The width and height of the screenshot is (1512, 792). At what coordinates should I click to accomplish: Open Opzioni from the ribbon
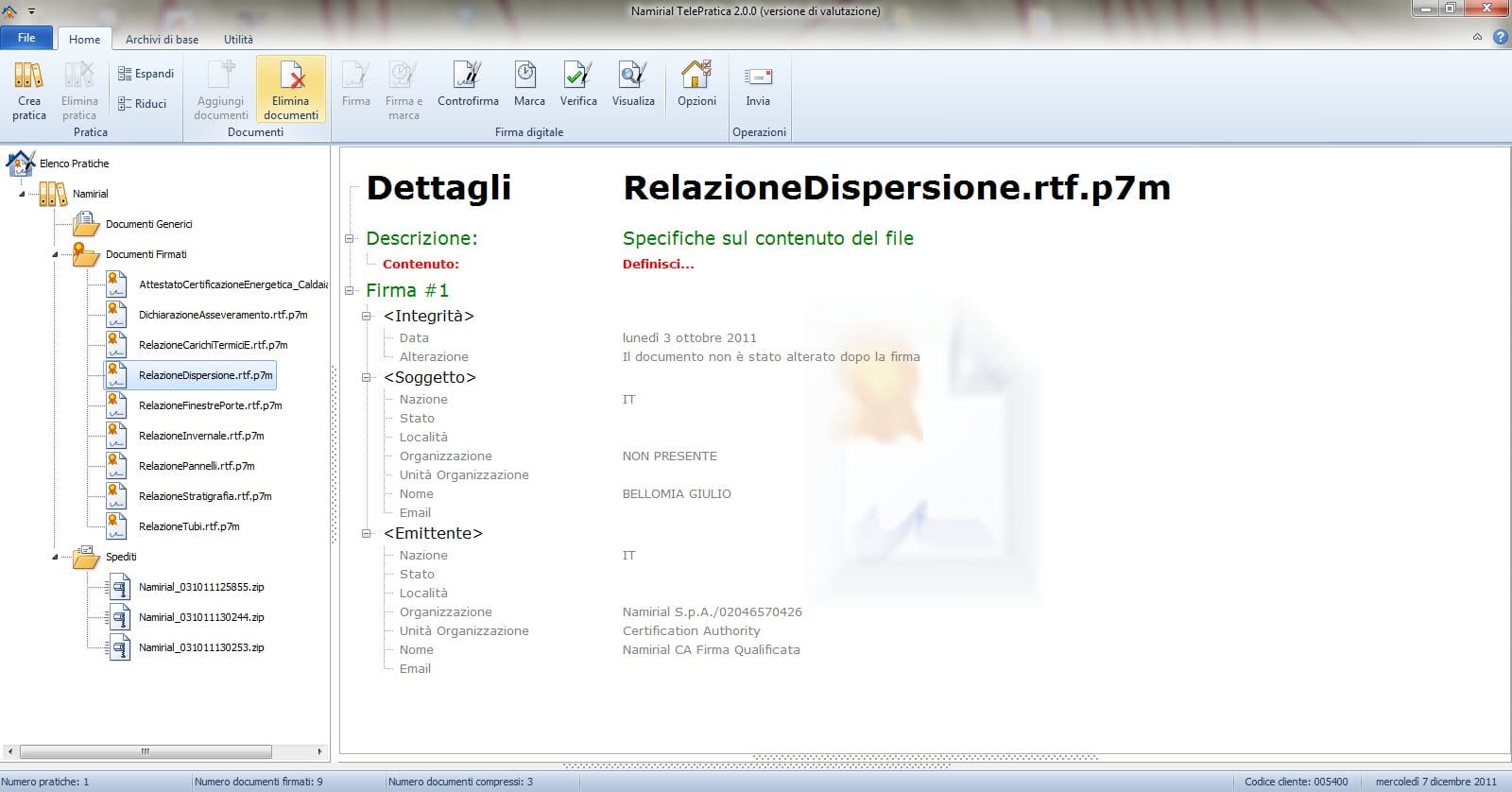pos(696,85)
